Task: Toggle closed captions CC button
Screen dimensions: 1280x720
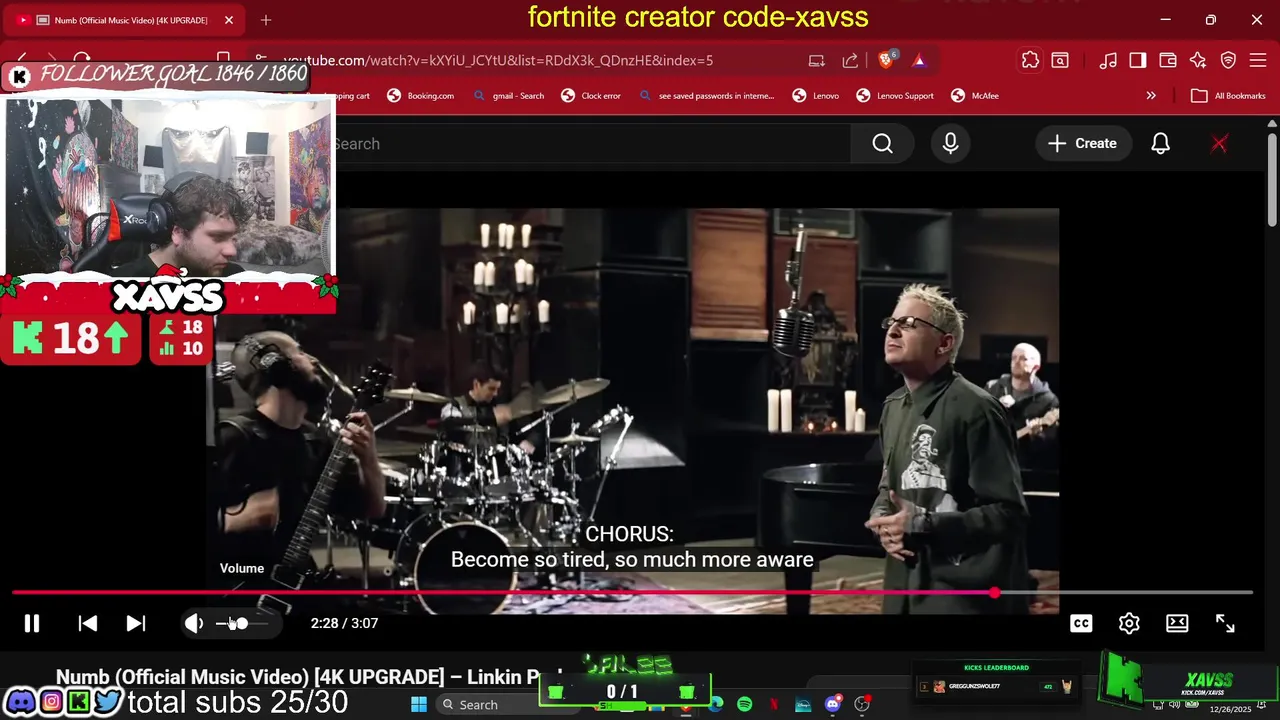Action: 1081,623
